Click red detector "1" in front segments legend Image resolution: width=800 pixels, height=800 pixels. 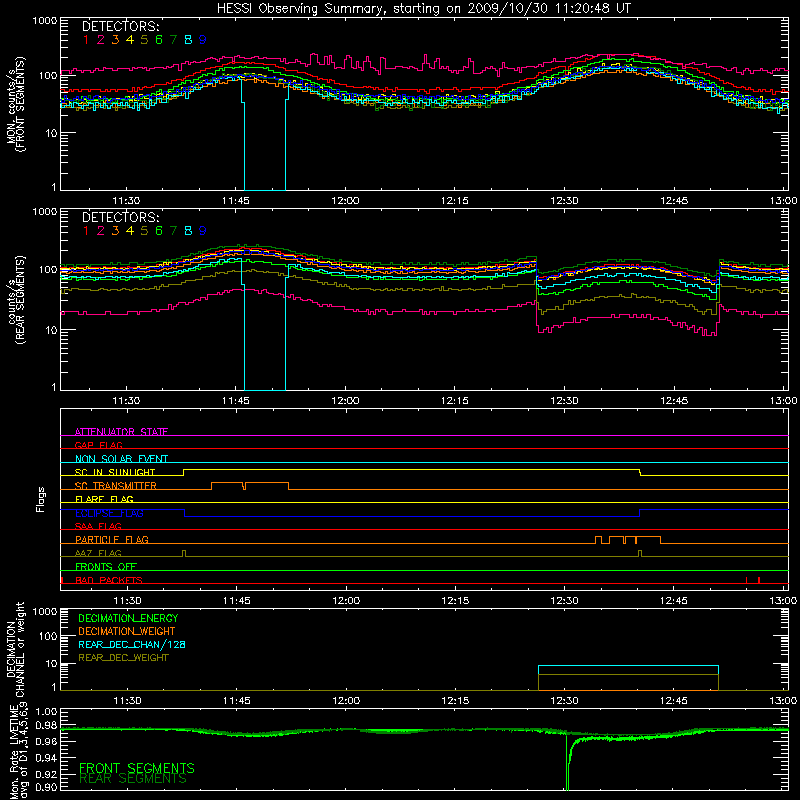pyautogui.click(x=86, y=40)
